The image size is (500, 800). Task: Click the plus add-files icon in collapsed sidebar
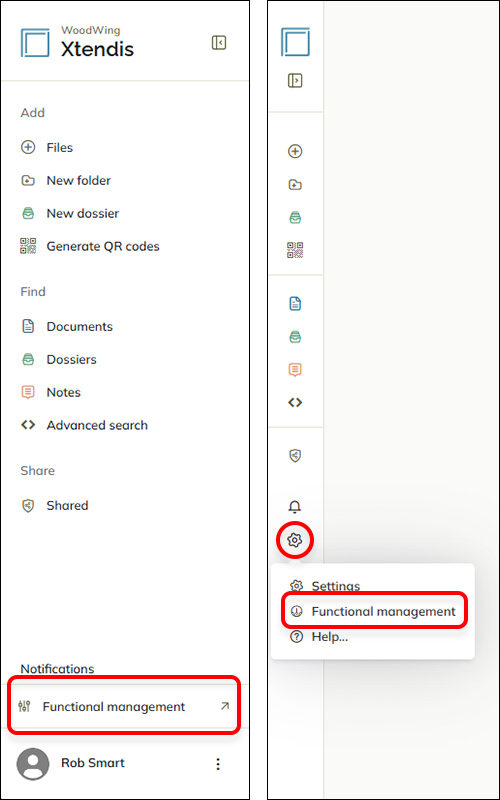click(295, 151)
